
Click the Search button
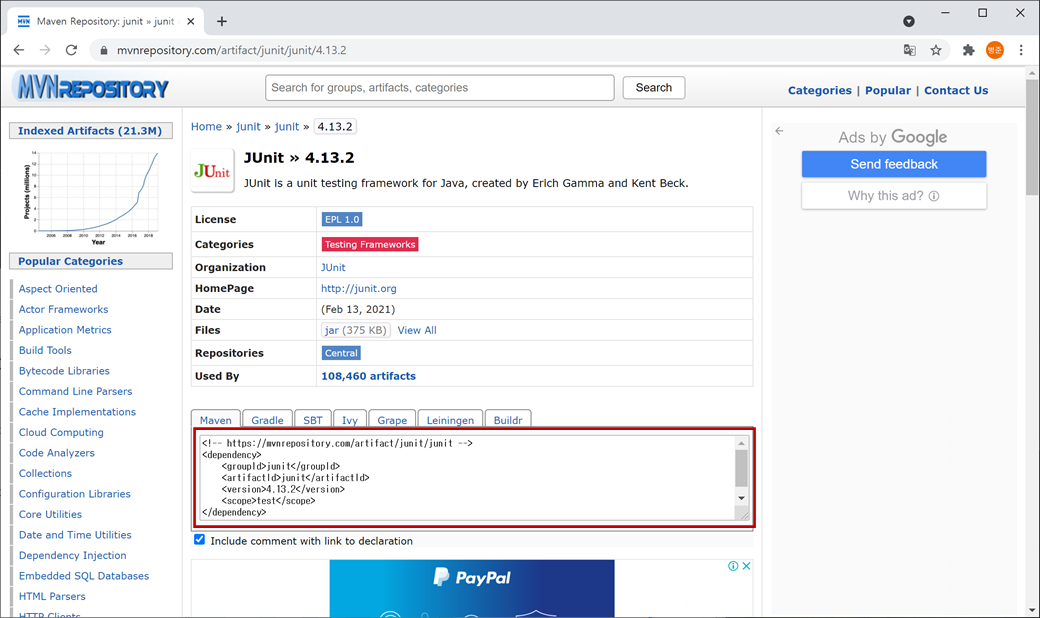(x=653, y=88)
